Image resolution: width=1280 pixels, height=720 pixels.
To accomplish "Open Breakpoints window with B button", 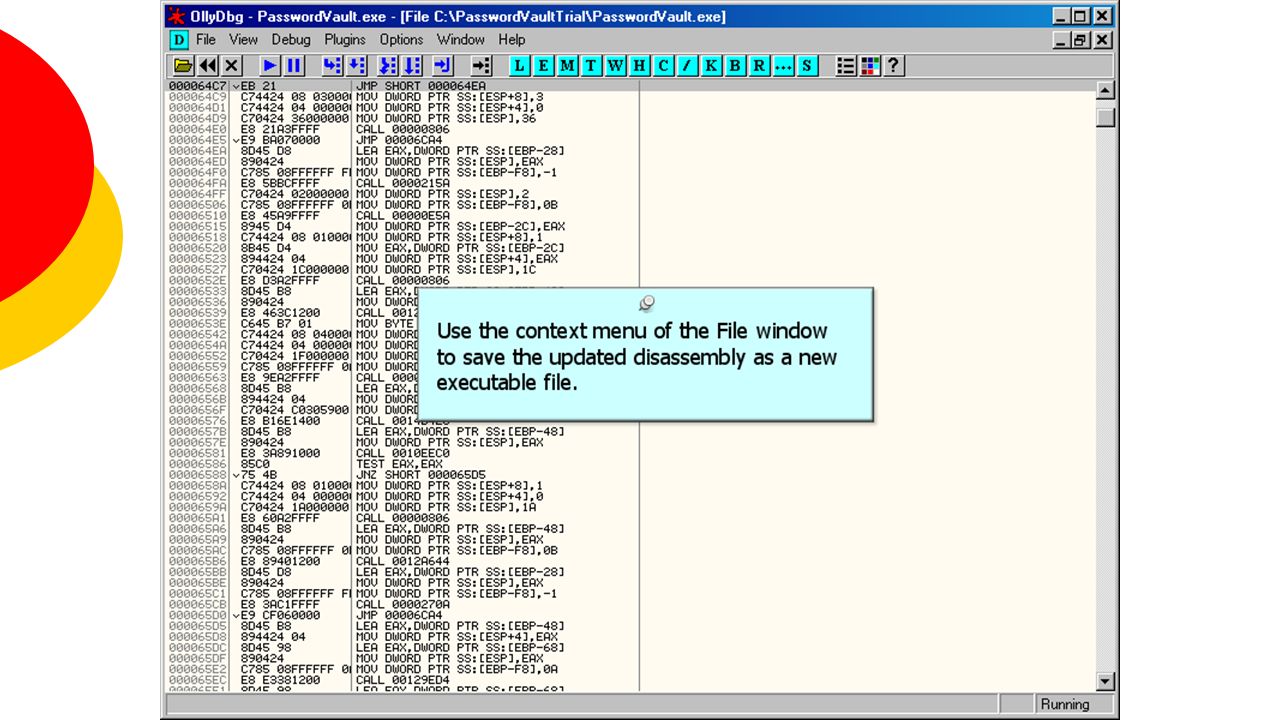I will click(x=735, y=66).
